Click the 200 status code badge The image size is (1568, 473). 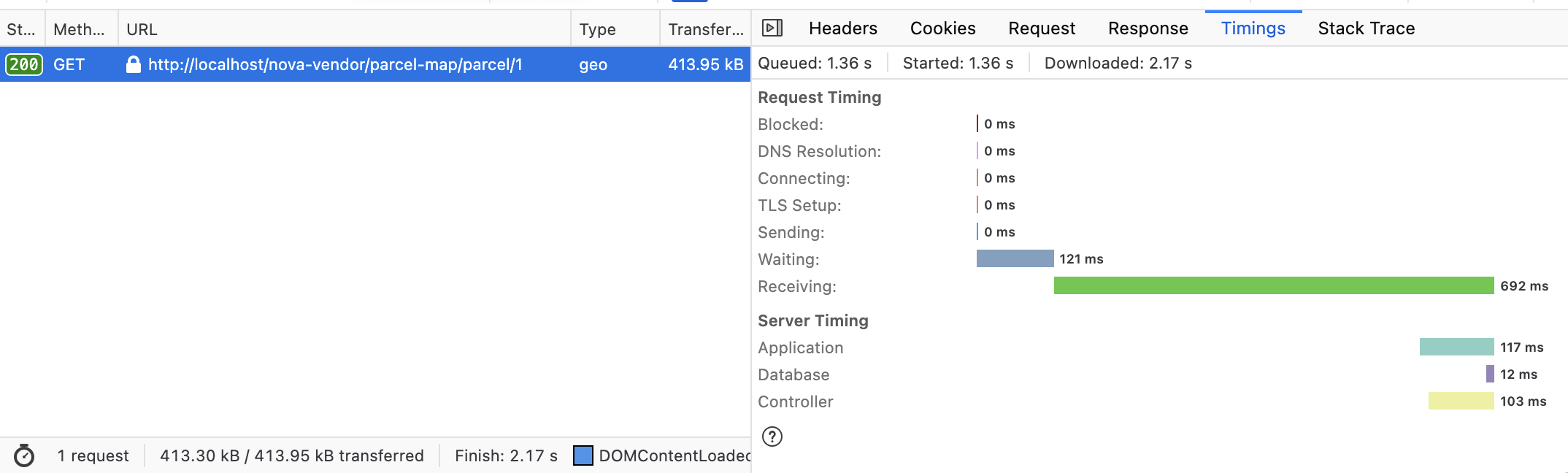(24, 64)
